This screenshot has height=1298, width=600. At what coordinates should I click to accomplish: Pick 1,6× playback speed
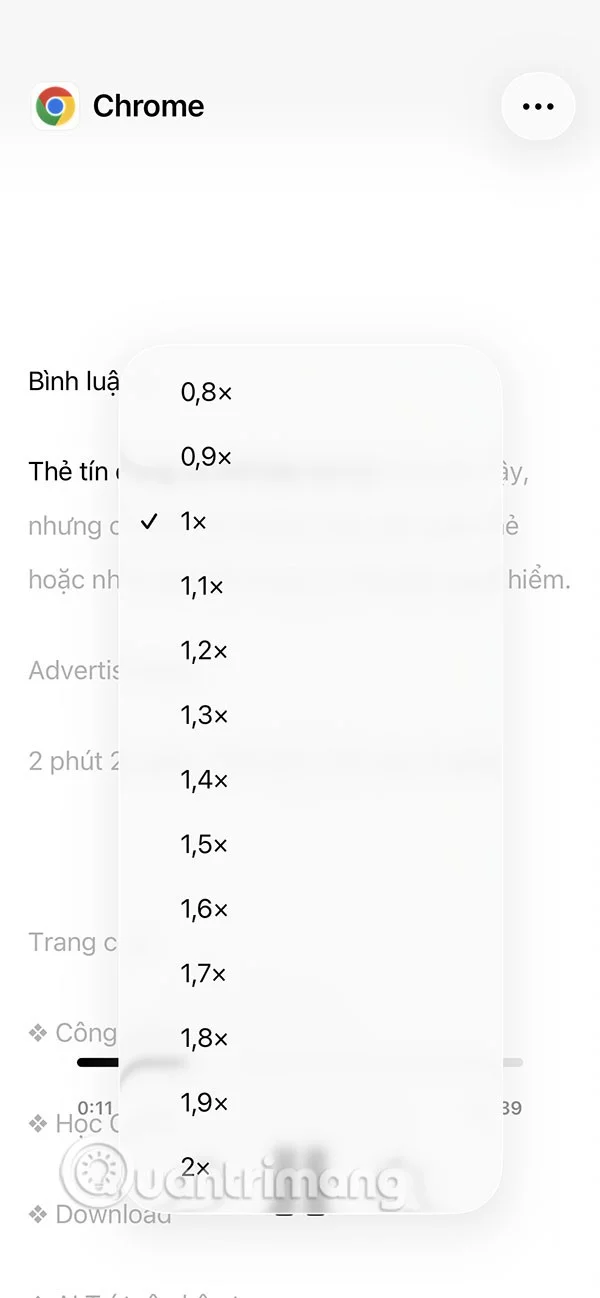(203, 909)
